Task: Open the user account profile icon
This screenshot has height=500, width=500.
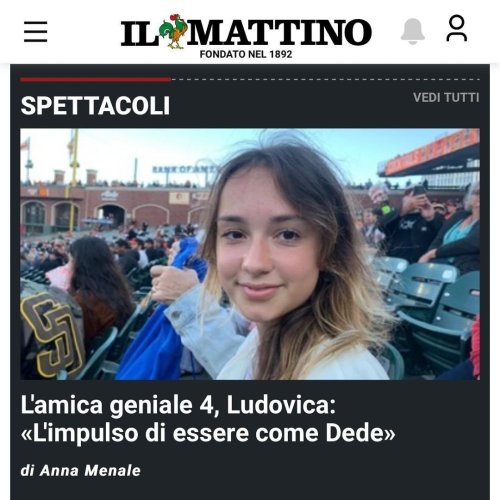Action: click(456, 28)
